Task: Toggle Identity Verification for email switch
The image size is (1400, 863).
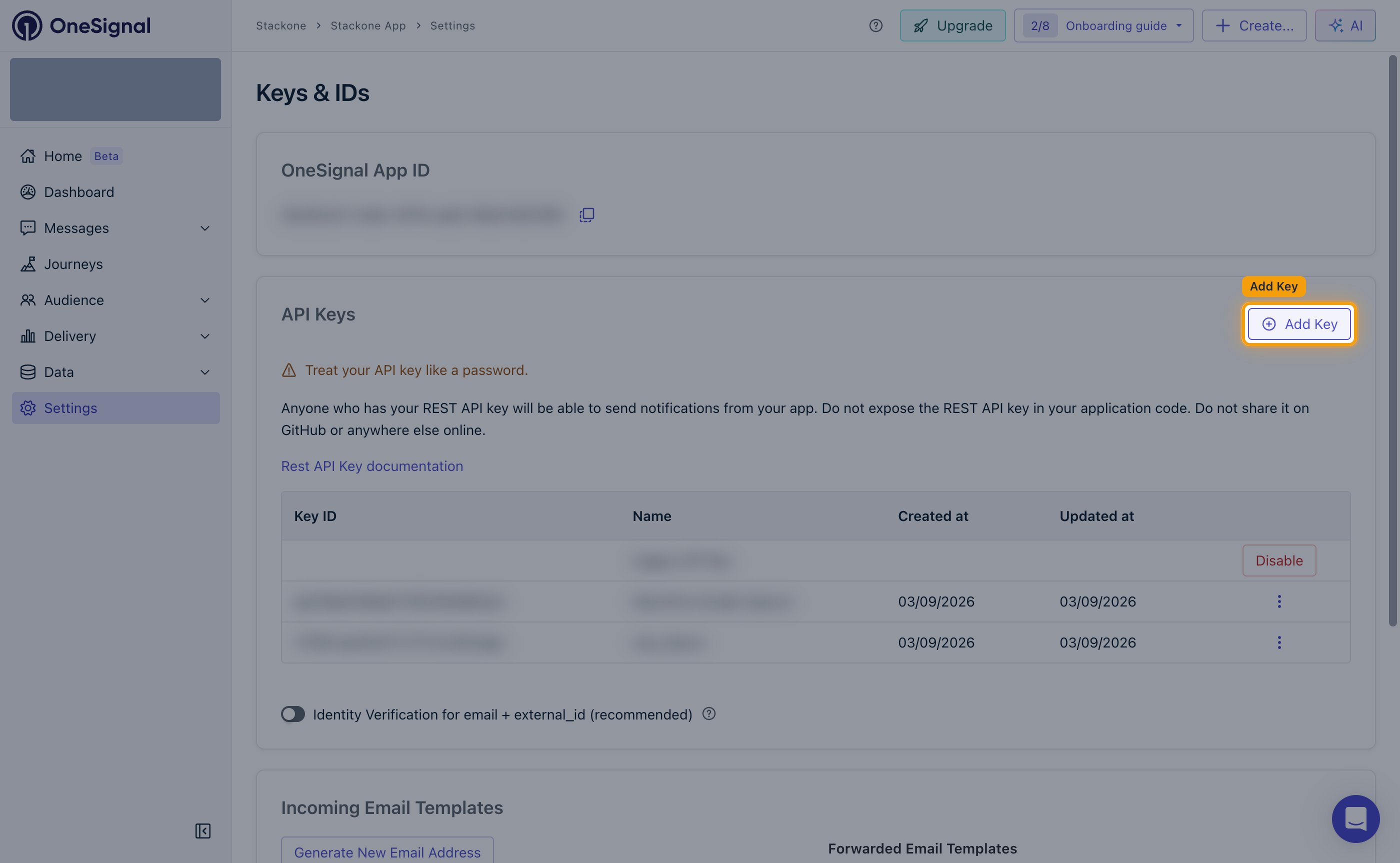Action: [x=293, y=714]
